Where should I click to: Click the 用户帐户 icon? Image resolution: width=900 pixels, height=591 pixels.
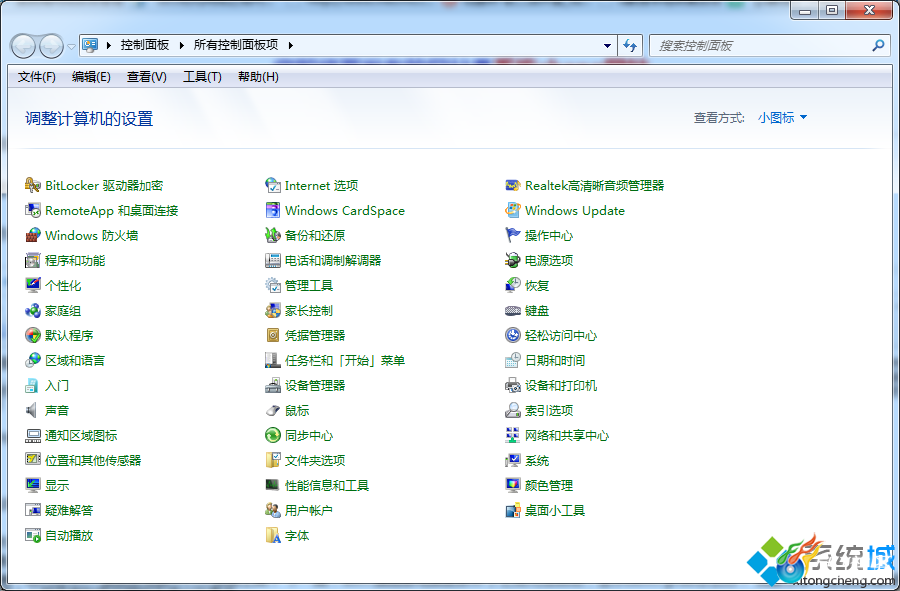[x=273, y=510]
